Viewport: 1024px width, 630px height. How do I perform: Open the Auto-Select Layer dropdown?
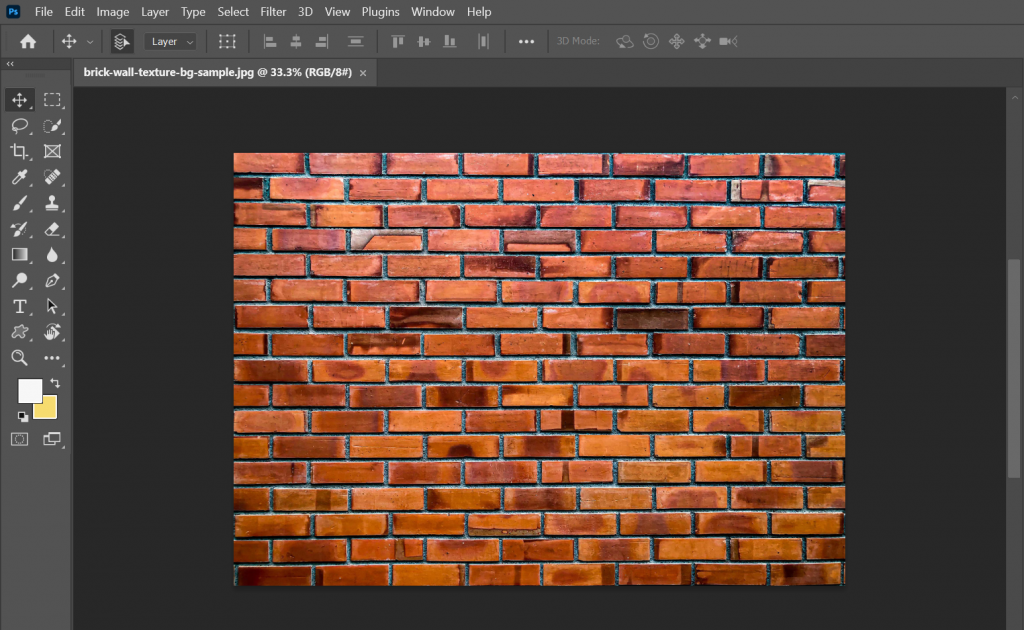pyautogui.click(x=170, y=41)
